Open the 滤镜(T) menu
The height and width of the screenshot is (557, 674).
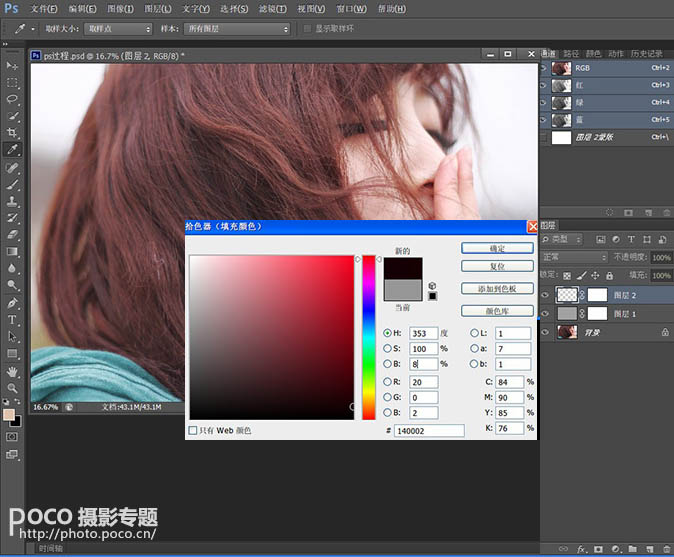coord(273,8)
